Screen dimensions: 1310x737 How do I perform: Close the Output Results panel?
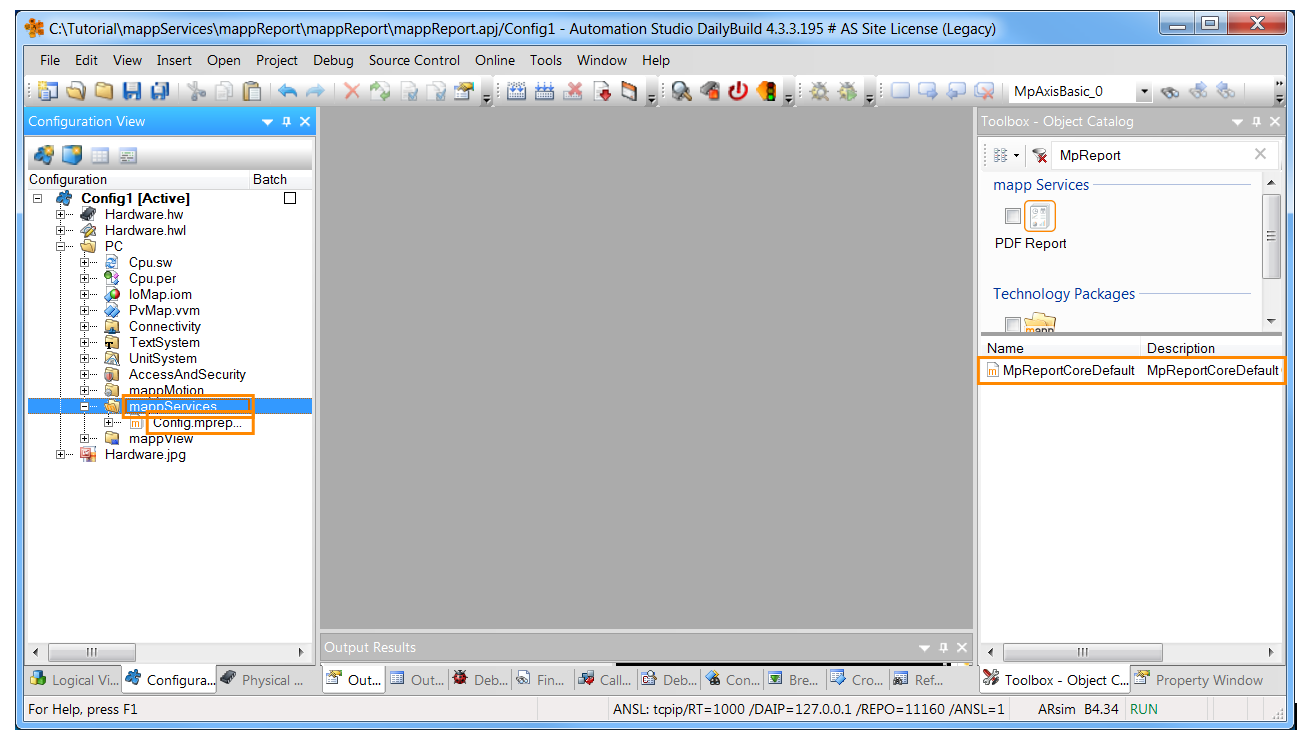(x=962, y=648)
